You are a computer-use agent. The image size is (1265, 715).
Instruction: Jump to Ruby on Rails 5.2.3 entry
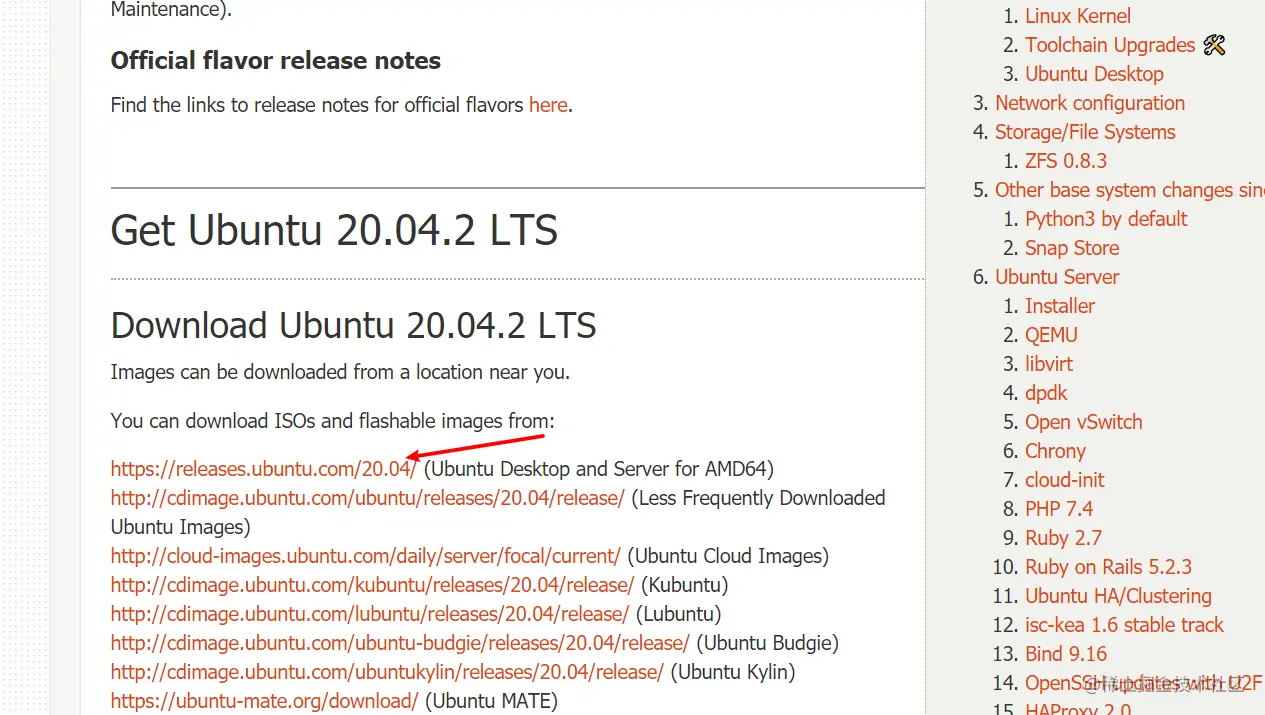1108,567
